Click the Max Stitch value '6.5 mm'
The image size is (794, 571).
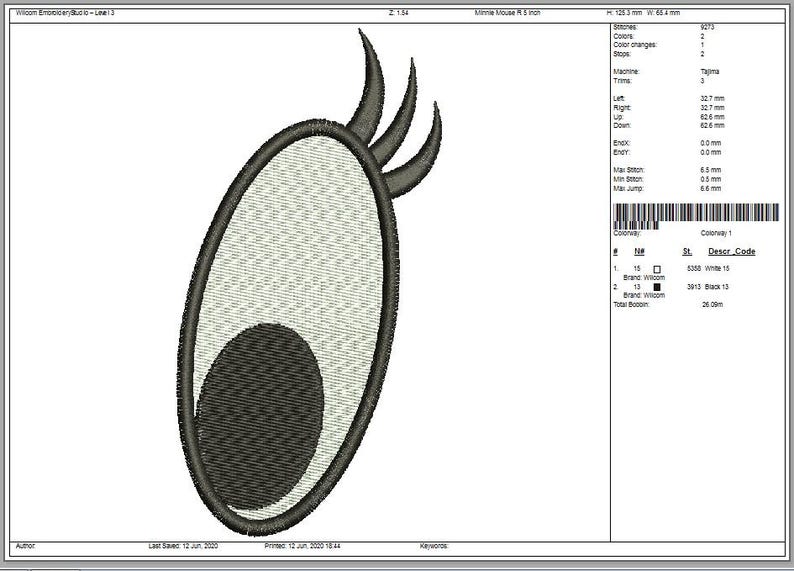pos(711,170)
